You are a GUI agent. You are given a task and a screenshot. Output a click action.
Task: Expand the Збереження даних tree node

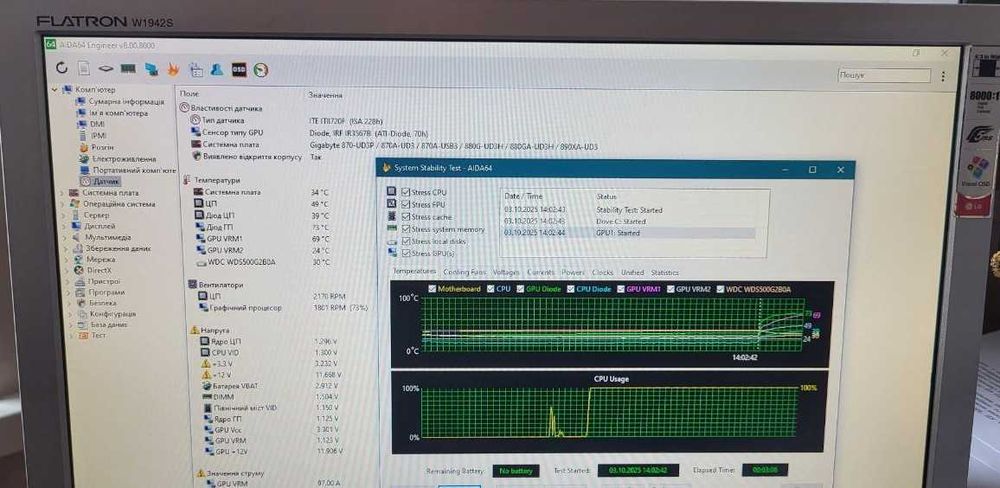click(x=65, y=248)
